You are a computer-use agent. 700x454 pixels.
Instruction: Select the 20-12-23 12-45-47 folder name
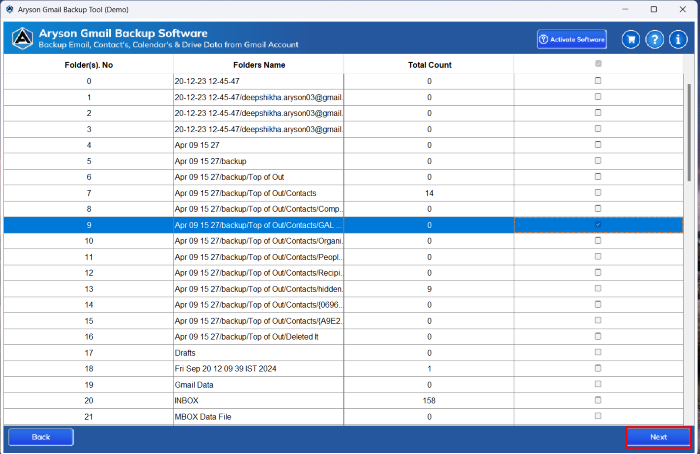(x=207, y=81)
